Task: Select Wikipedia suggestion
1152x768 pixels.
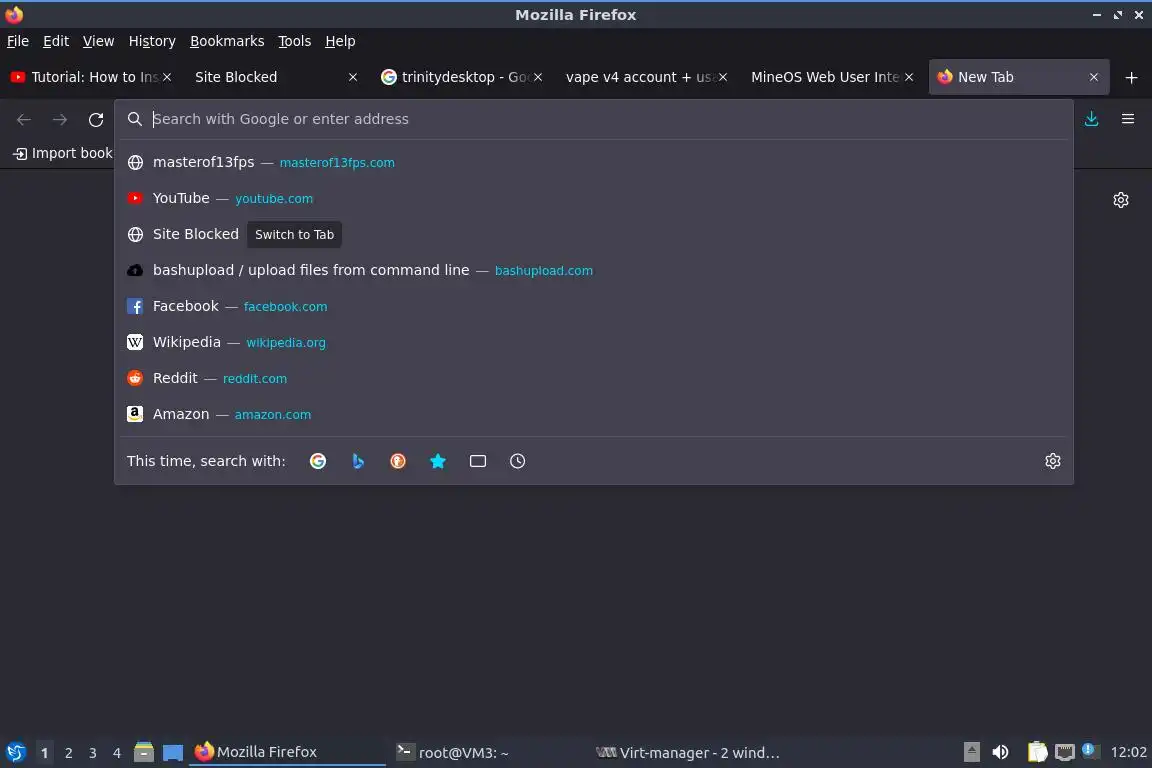Action: (x=594, y=342)
